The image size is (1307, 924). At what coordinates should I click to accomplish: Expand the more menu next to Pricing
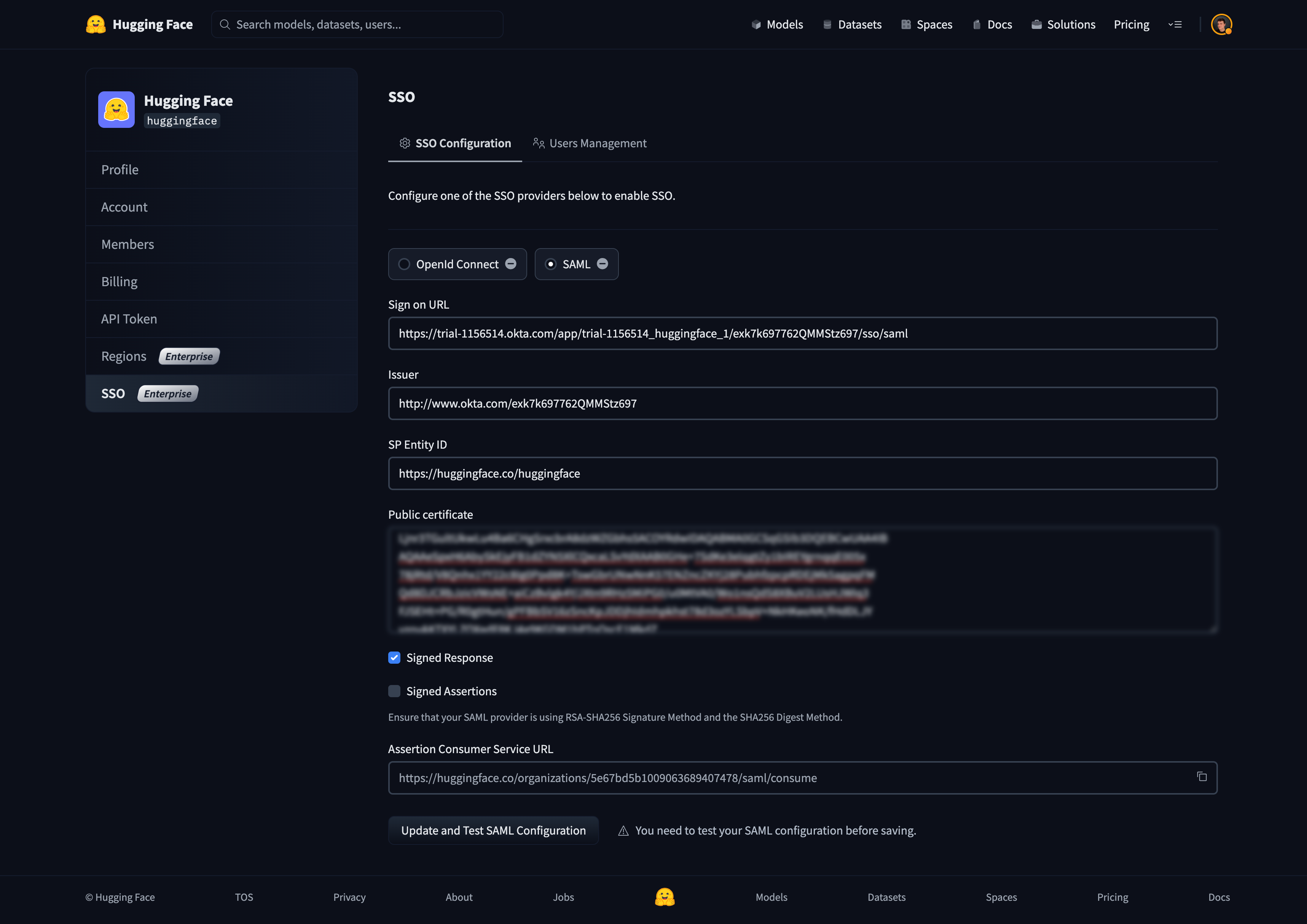click(x=1175, y=24)
